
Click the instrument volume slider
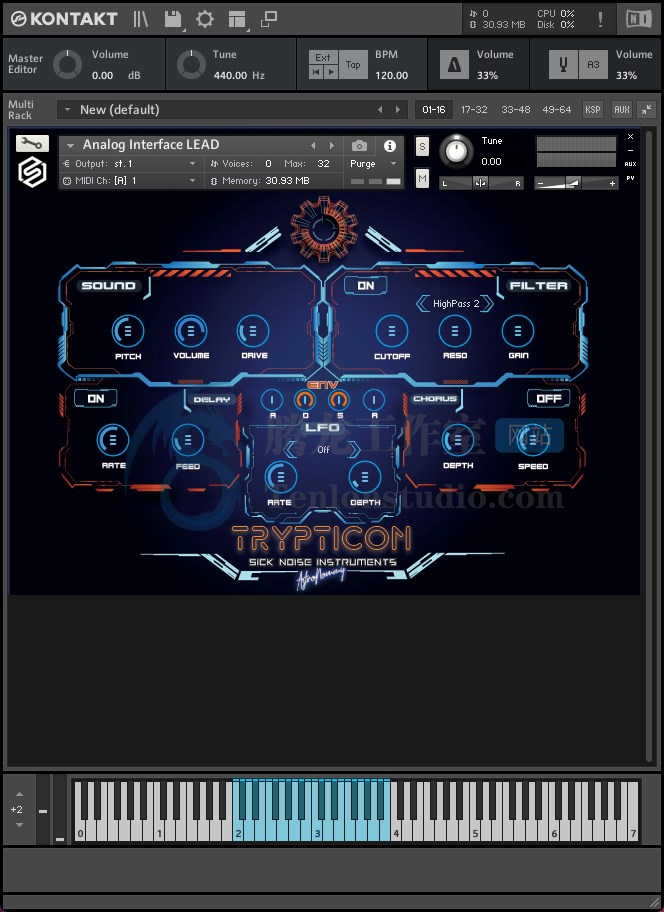(x=576, y=183)
